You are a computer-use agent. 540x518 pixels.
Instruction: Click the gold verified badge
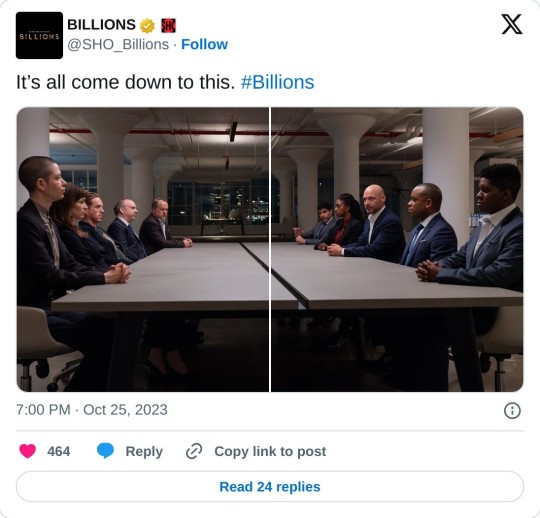[x=147, y=26]
